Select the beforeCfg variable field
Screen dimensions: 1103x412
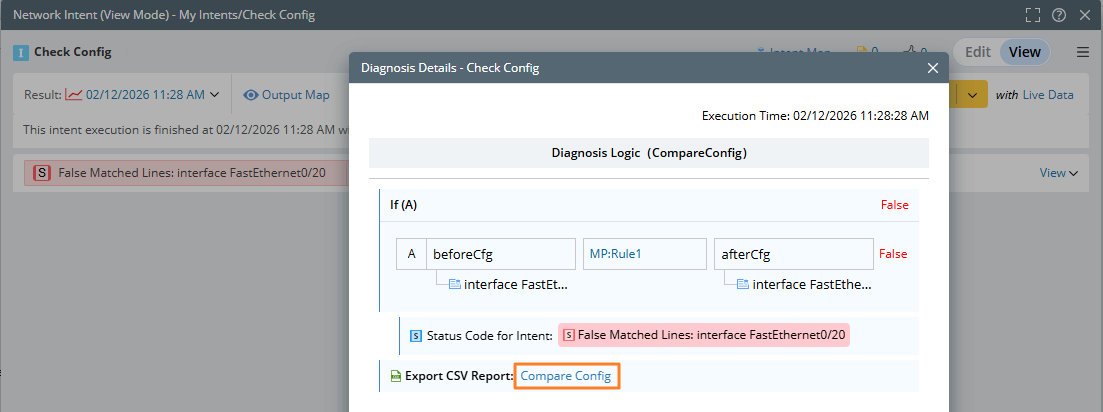click(x=501, y=254)
